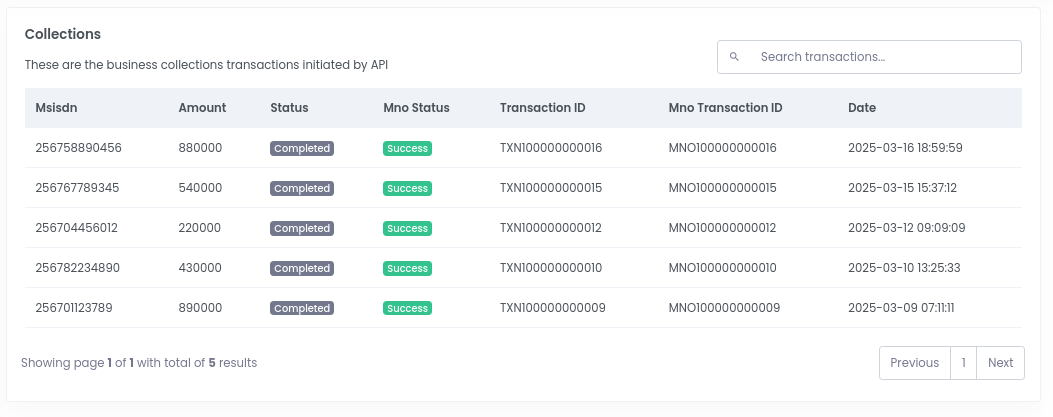Click Completed badge for TXN100000000009
Image resolution: width=1053 pixels, height=417 pixels.
click(302, 308)
